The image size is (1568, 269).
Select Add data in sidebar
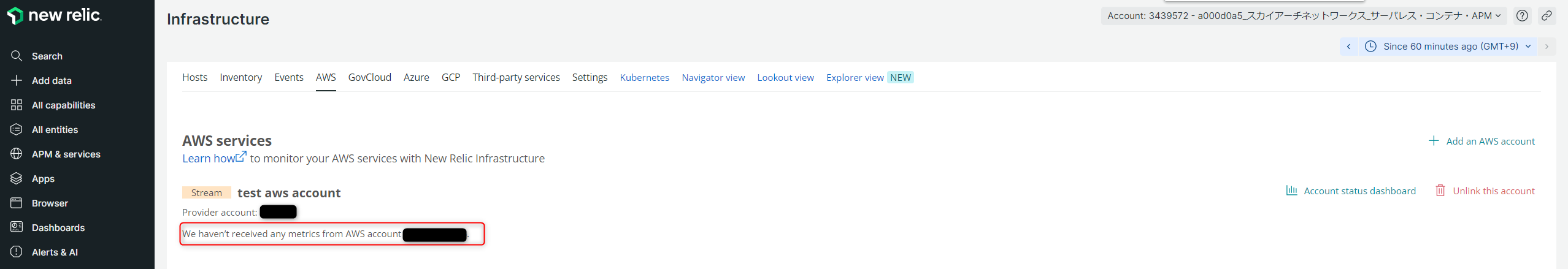click(x=52, y=81)
